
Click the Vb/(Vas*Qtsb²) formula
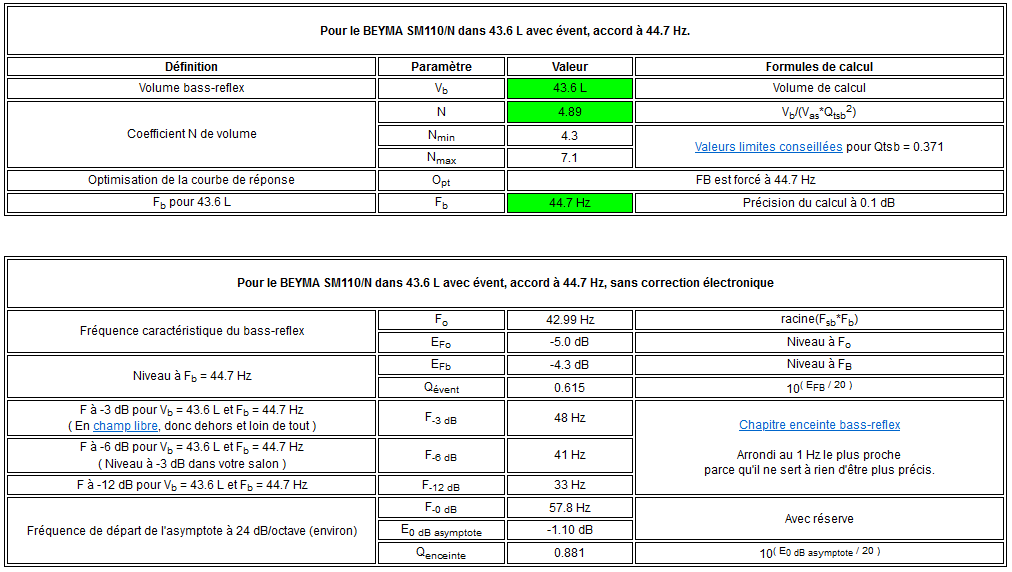(x=819, y=112)
